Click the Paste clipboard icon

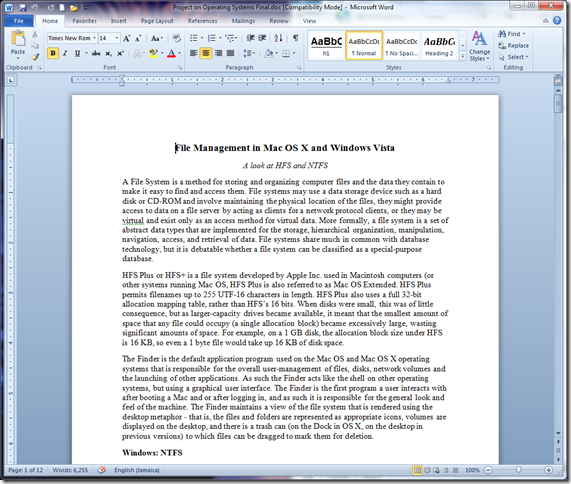(18, 38)
